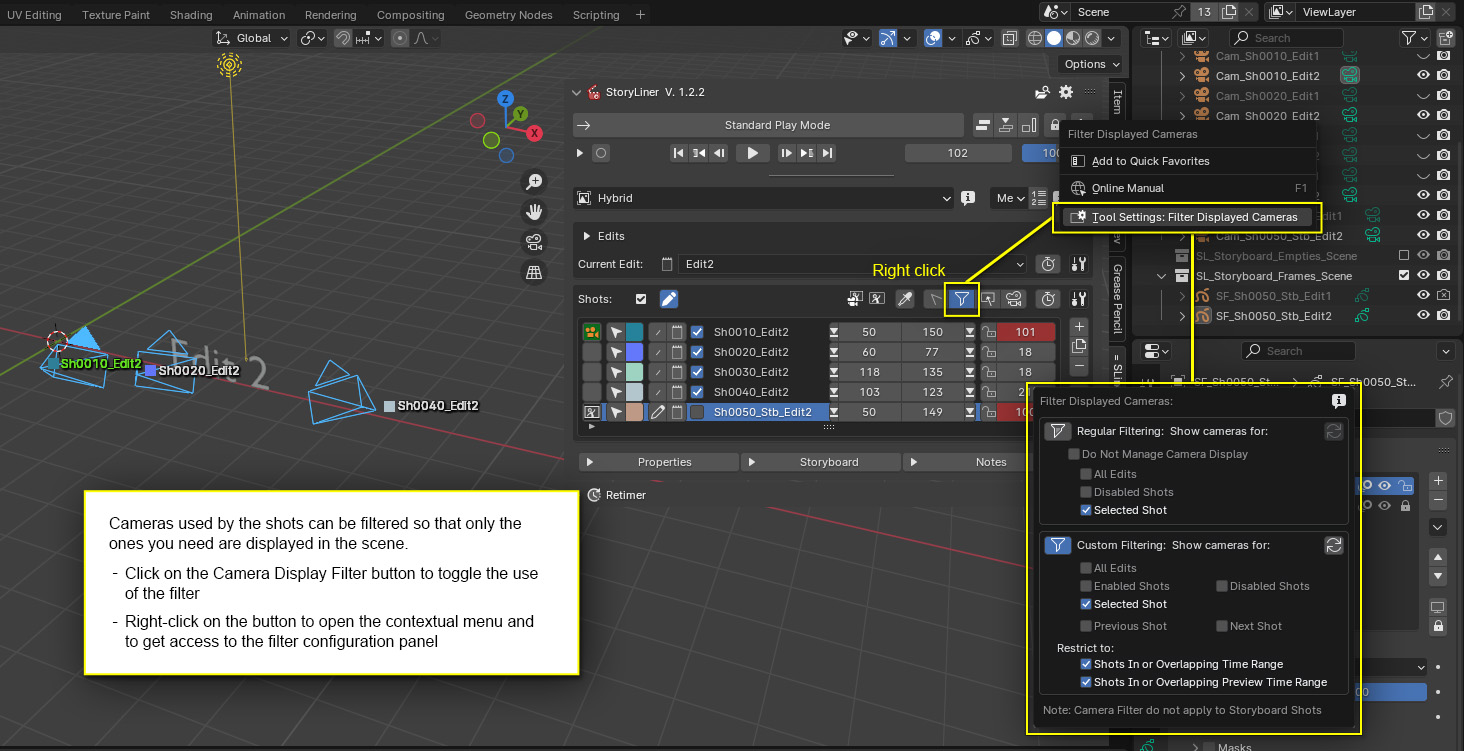Hide Cam_Sh0010_Edit2 with eye icon
This screenshot has height=751, width=1464.
click(x=1423, y=76)
